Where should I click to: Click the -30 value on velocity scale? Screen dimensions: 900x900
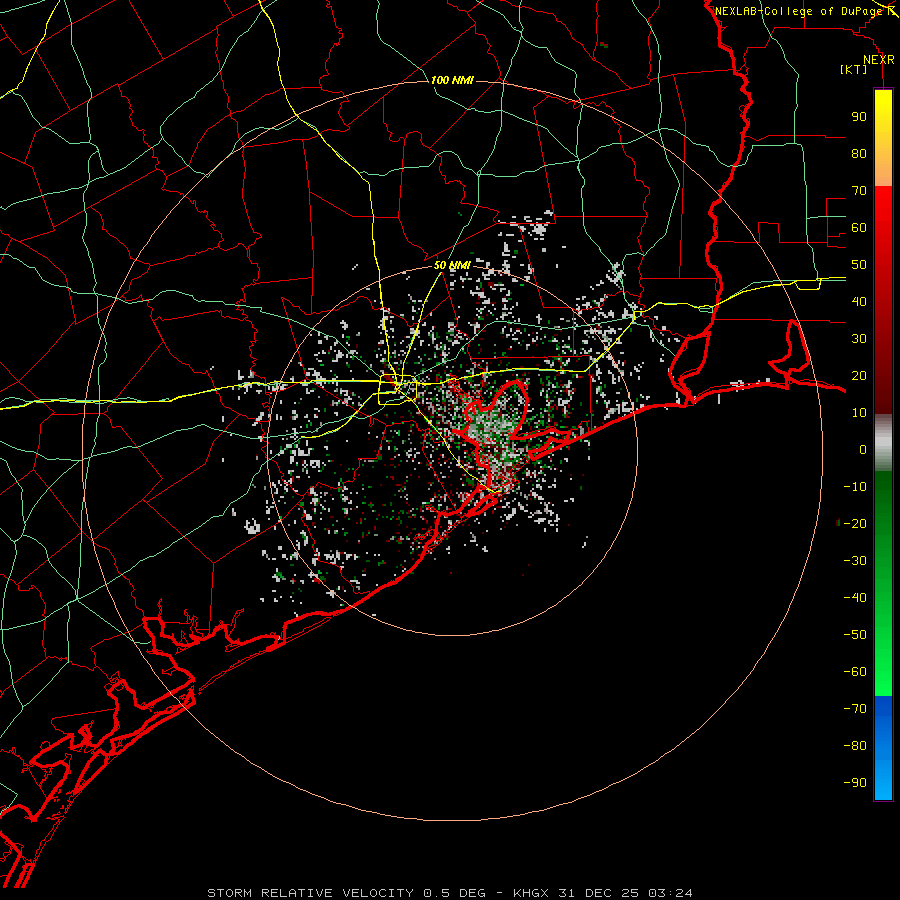855,561
